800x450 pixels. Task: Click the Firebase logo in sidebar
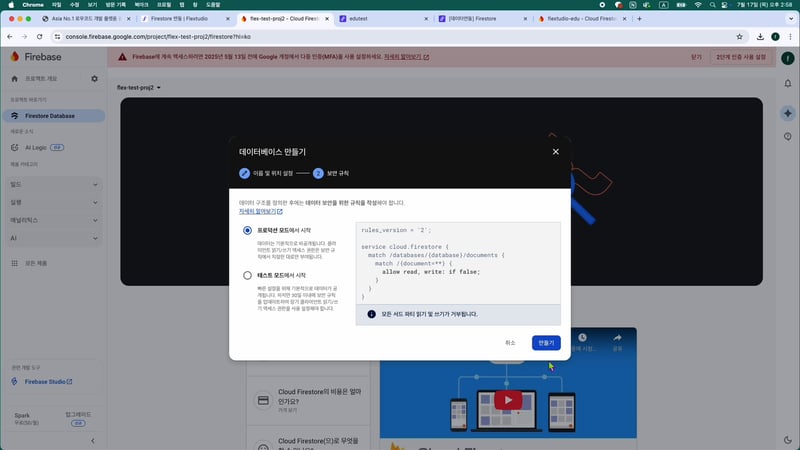click(x=15, y=57)
